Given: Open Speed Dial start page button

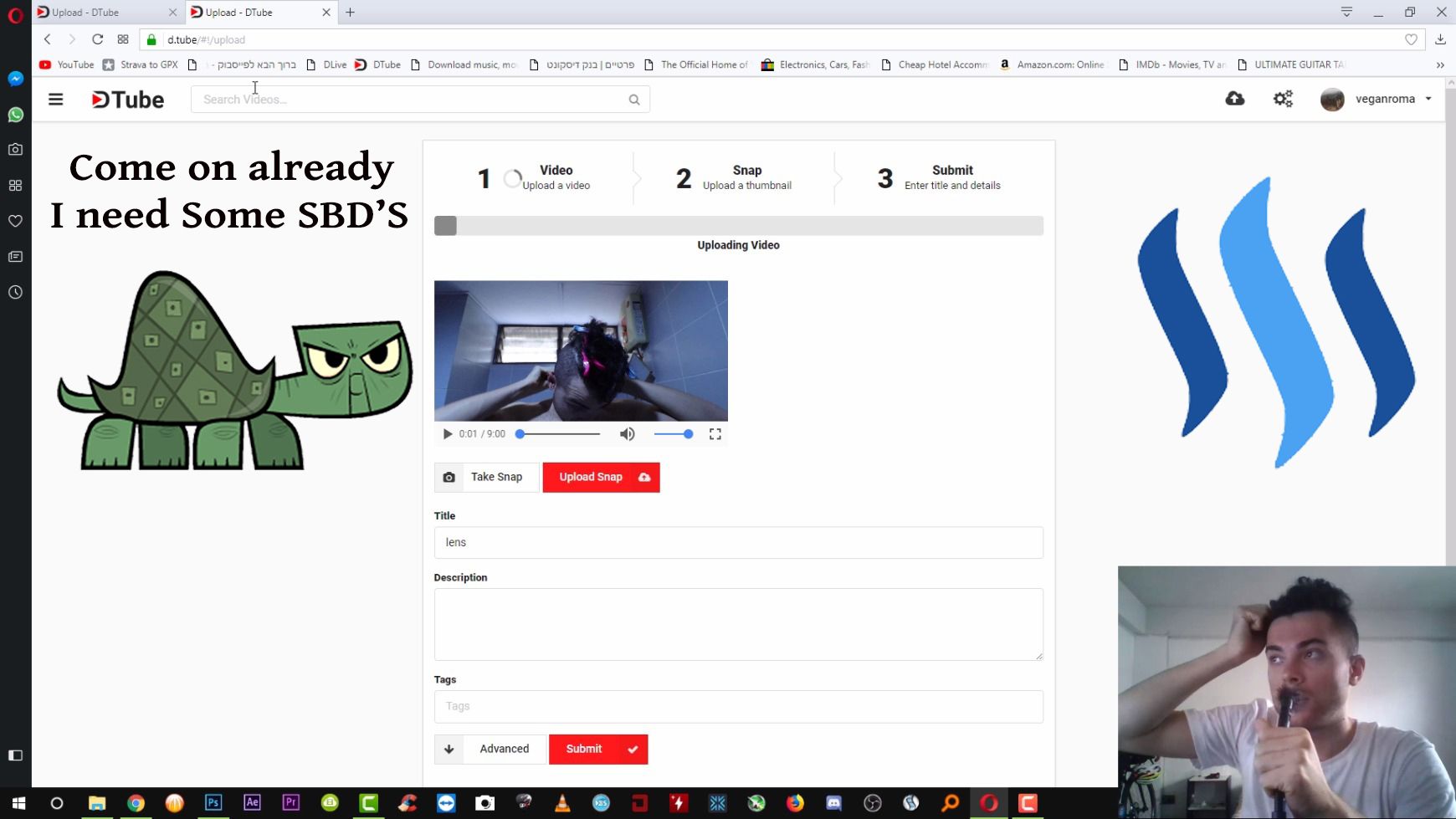Looking at the screenshot, I should [123, 39].
